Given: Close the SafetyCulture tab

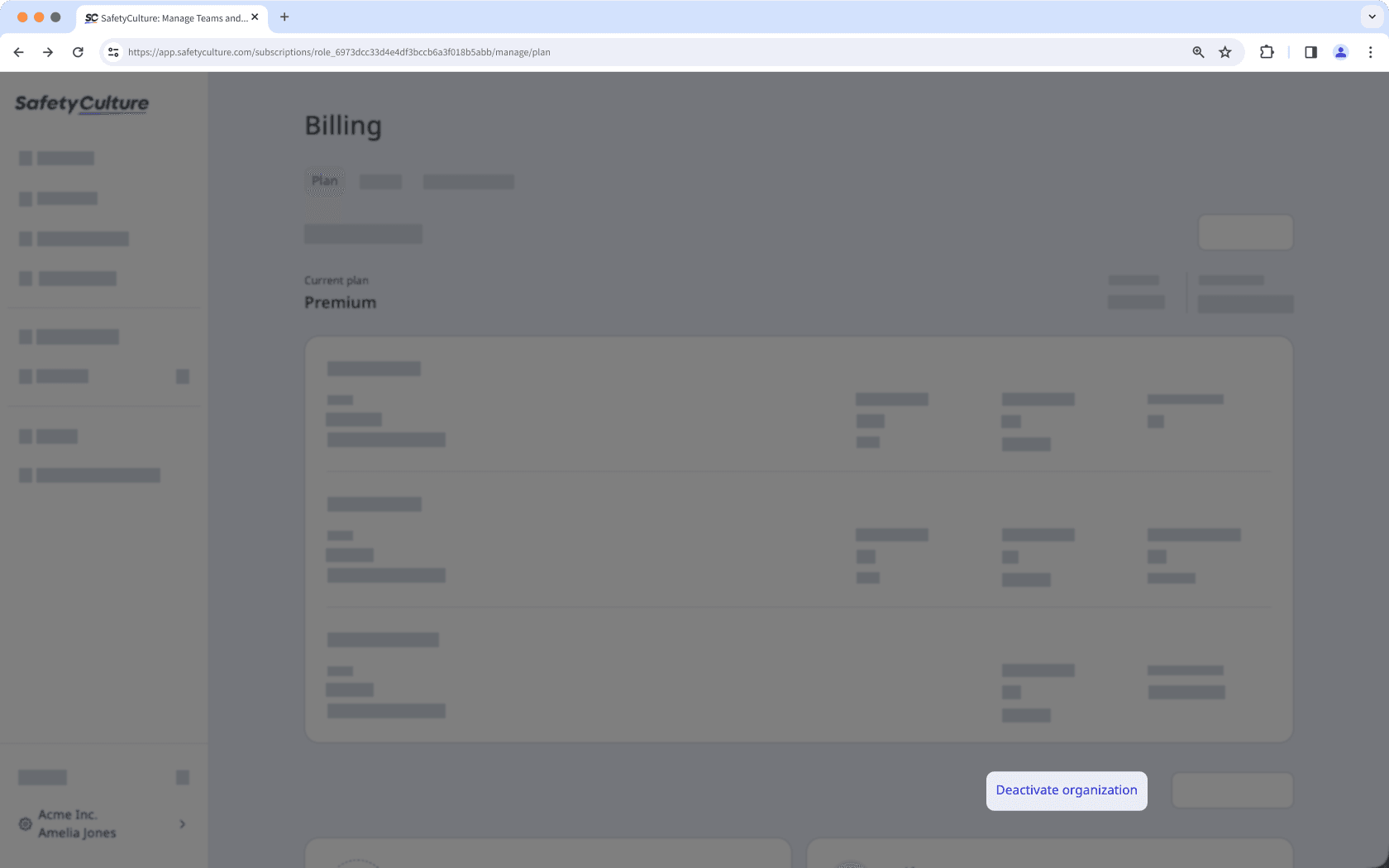Looking at the screenshot, I should pyautogui.click(x=255, y=17).
